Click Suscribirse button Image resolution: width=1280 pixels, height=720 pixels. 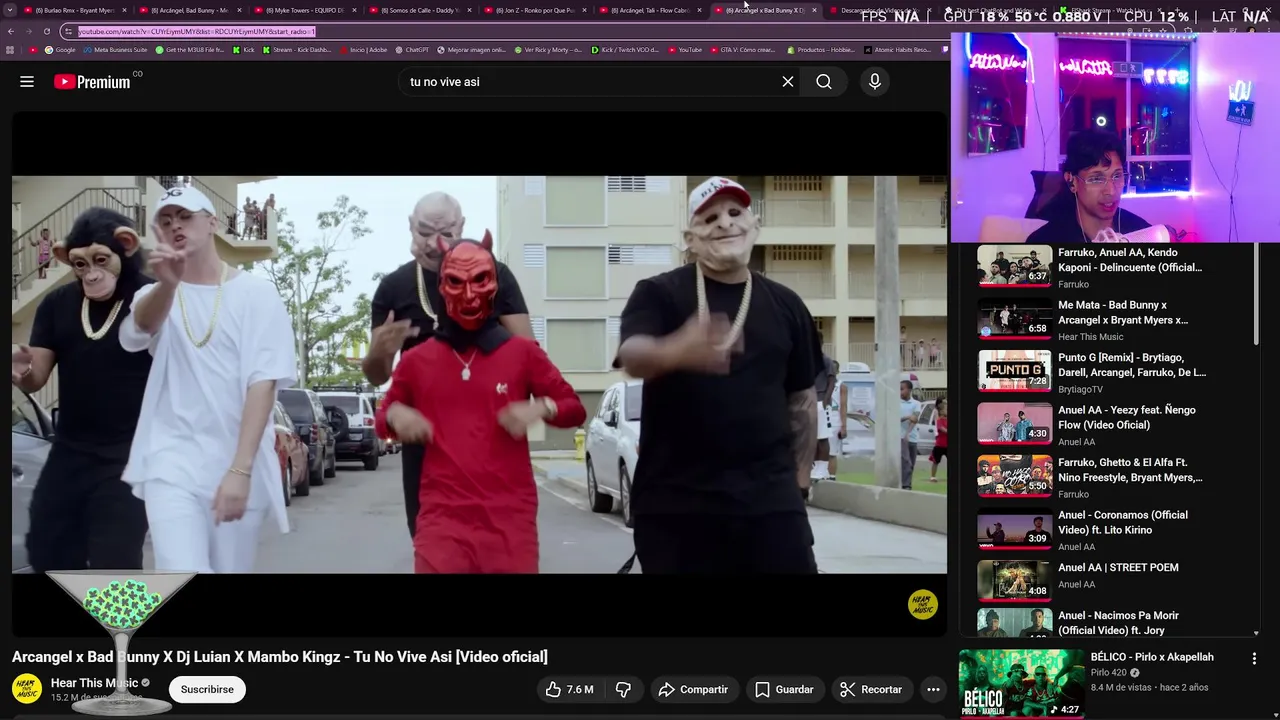coord(207,689)
